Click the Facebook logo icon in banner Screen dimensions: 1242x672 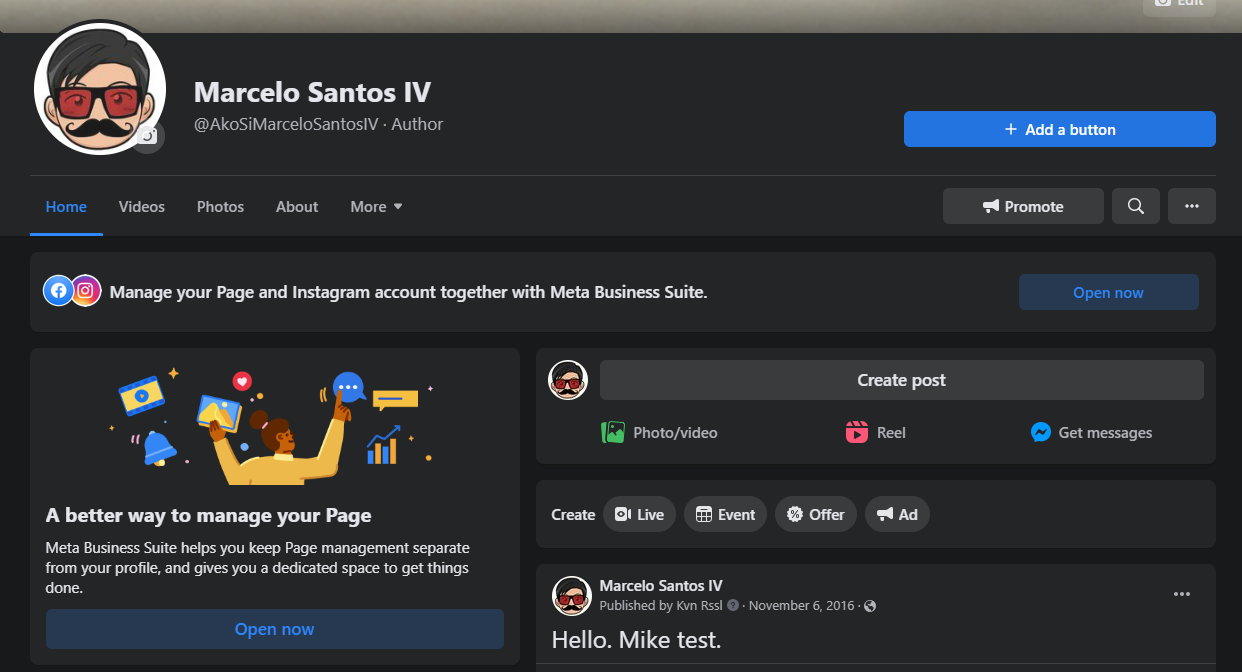59,291
